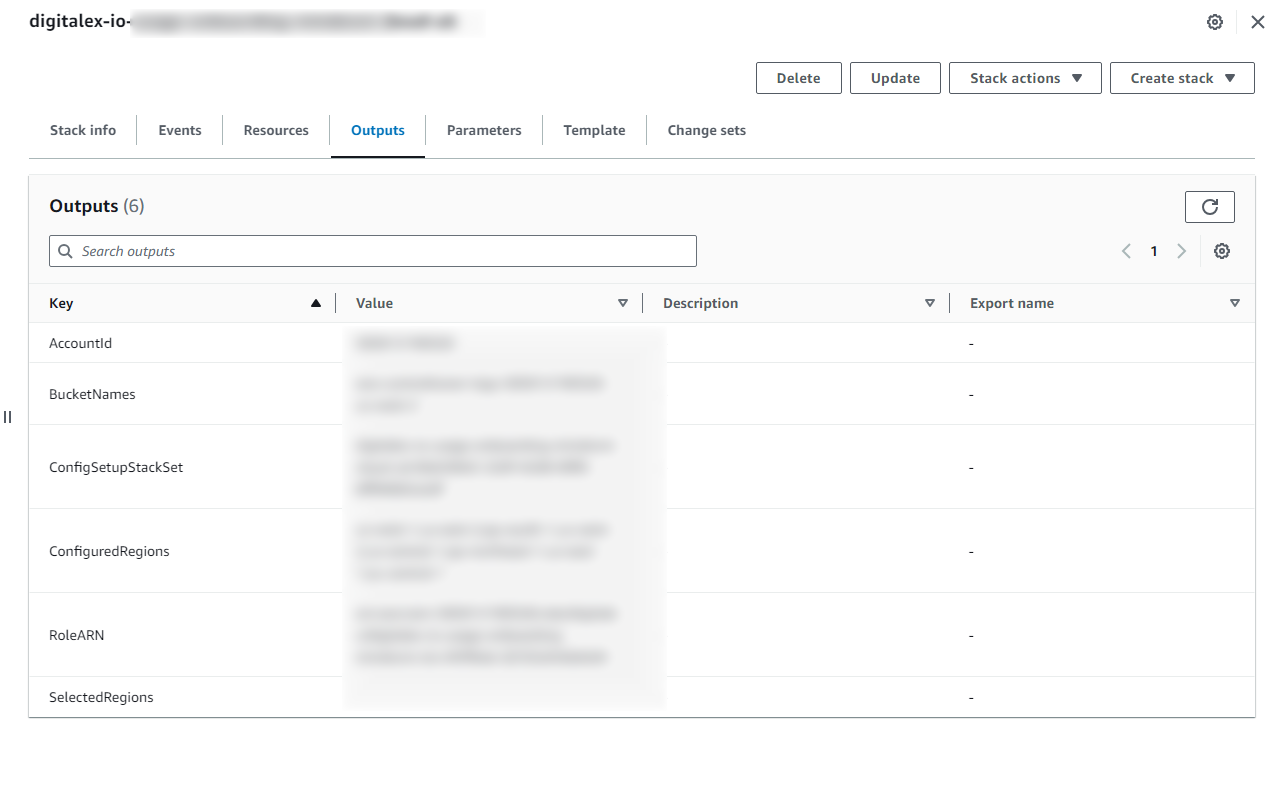Open the Resources tab
This screenshot has width=1279, height=804.
[x=276, y=130]
